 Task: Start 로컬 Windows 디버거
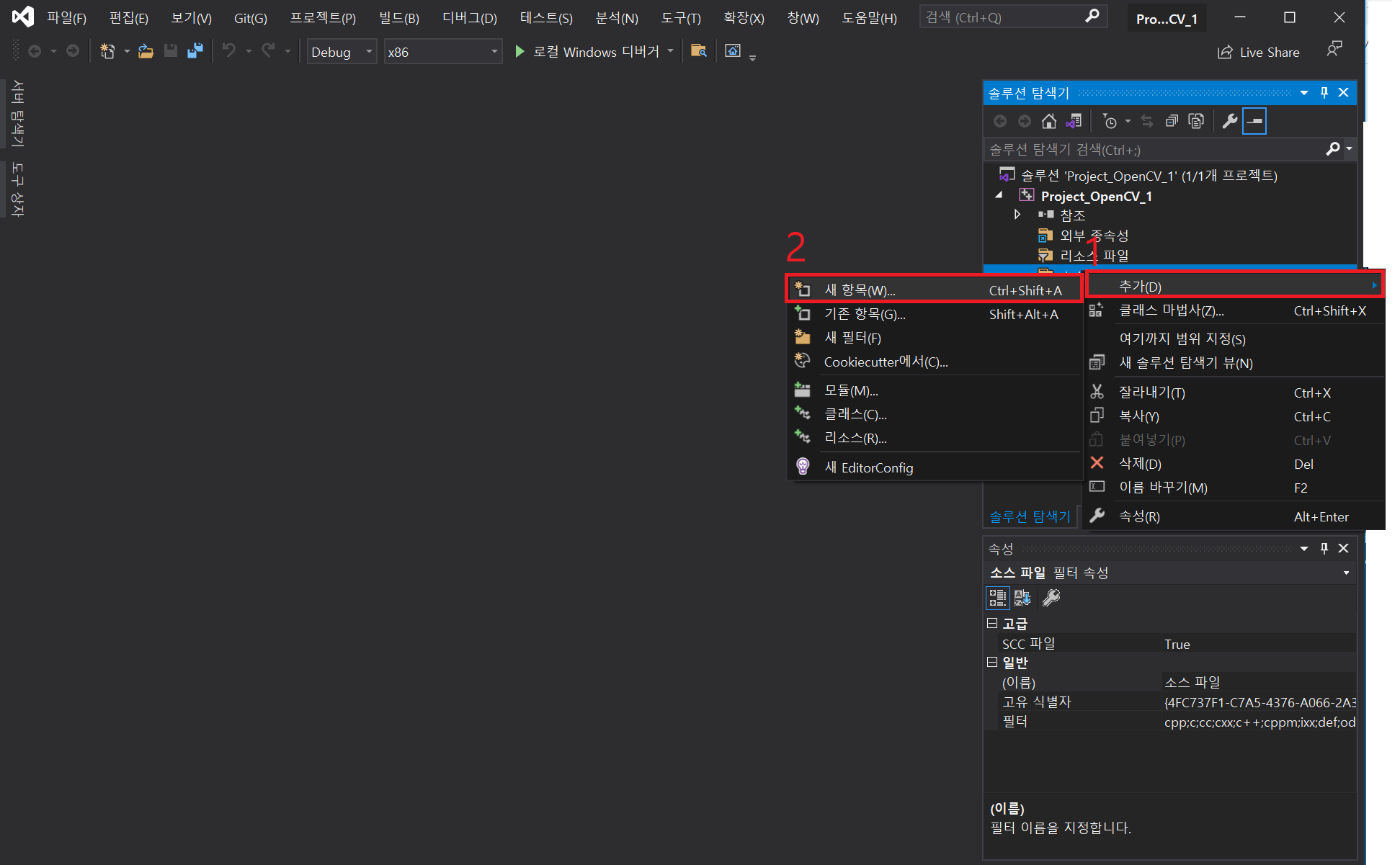click(588, 52)
